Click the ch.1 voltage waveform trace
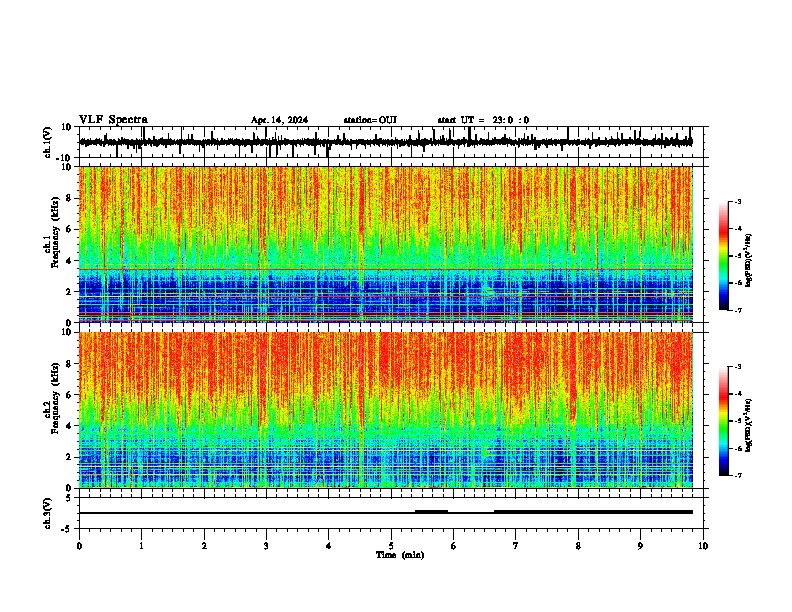Viewport: 792px width, 612px height. (x=385, y=142)
